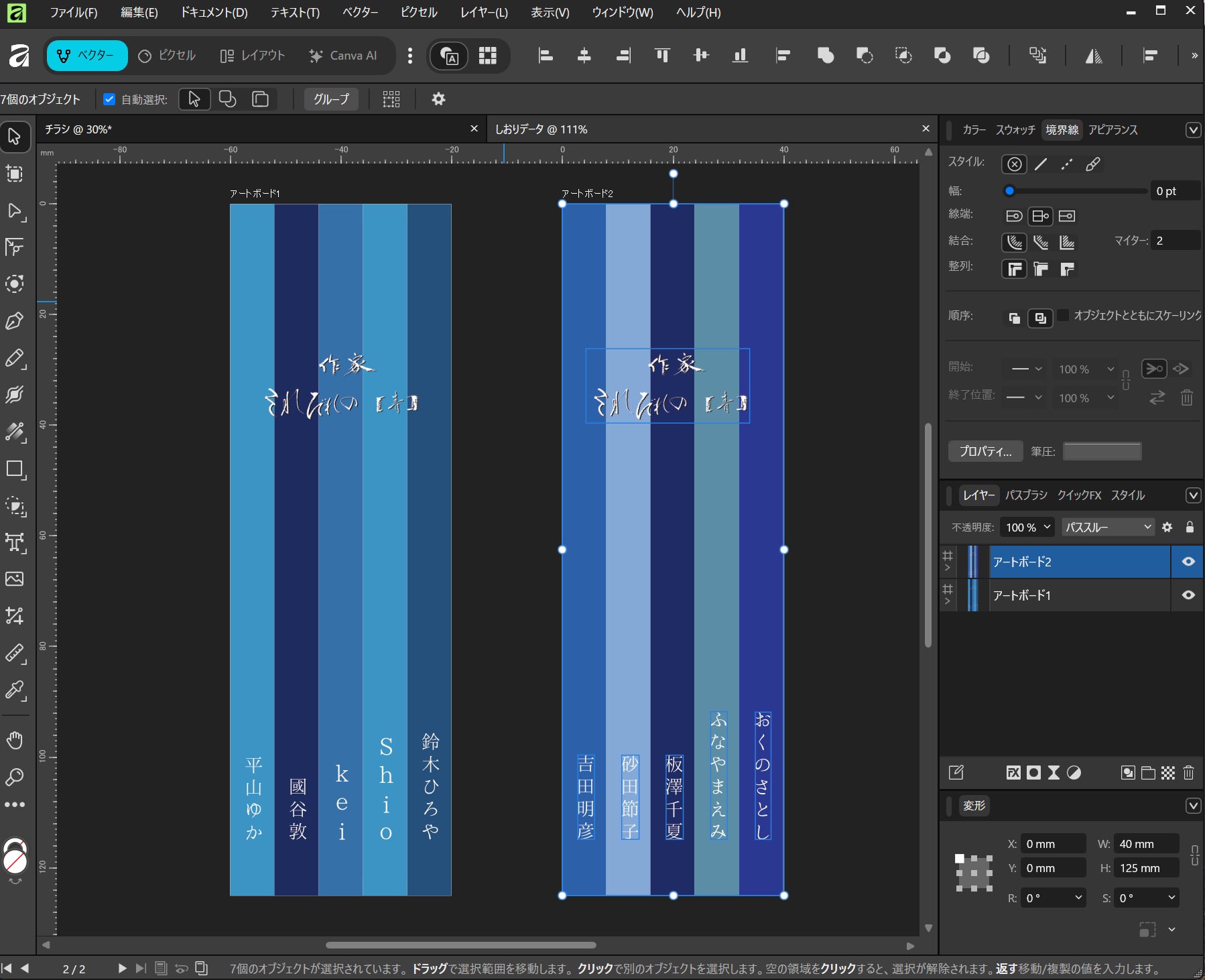Pick the Color Picker eyedropper tool

[14, 690]
